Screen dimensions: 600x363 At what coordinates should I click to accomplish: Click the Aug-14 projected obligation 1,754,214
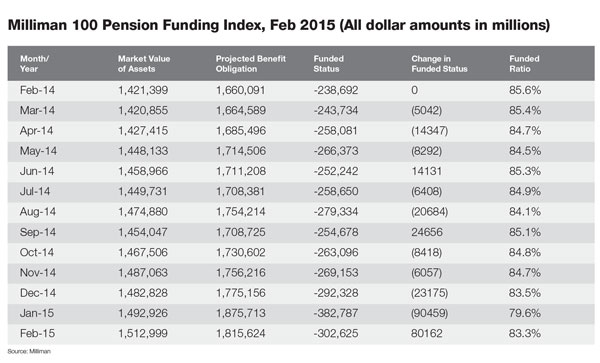[x=241, y=212]
